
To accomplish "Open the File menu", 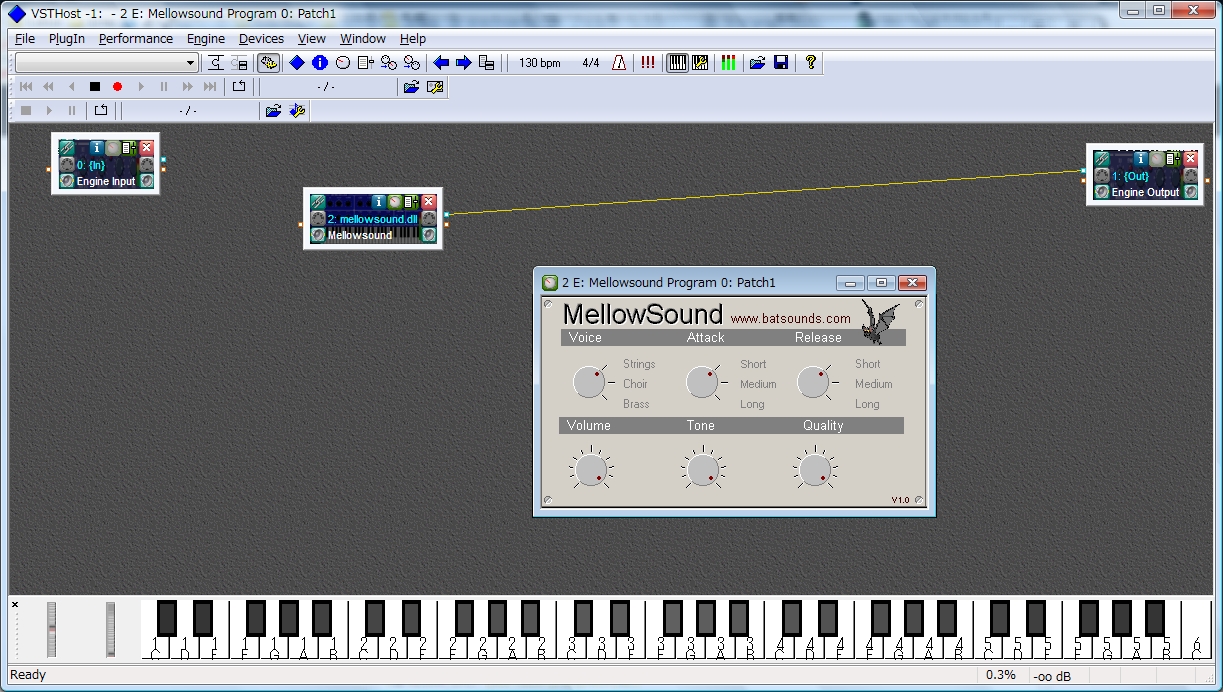I will (25, 39).
